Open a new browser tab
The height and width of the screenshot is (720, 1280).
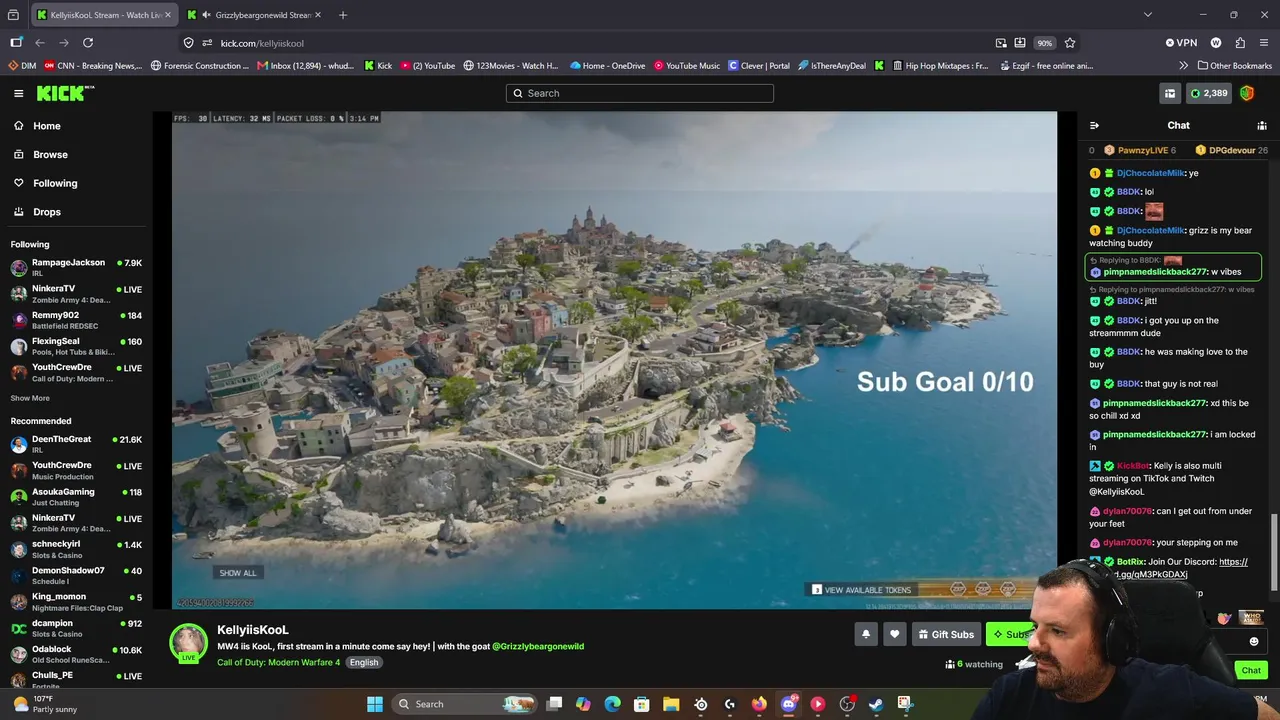pyautogui.click(x=343, y=15)
